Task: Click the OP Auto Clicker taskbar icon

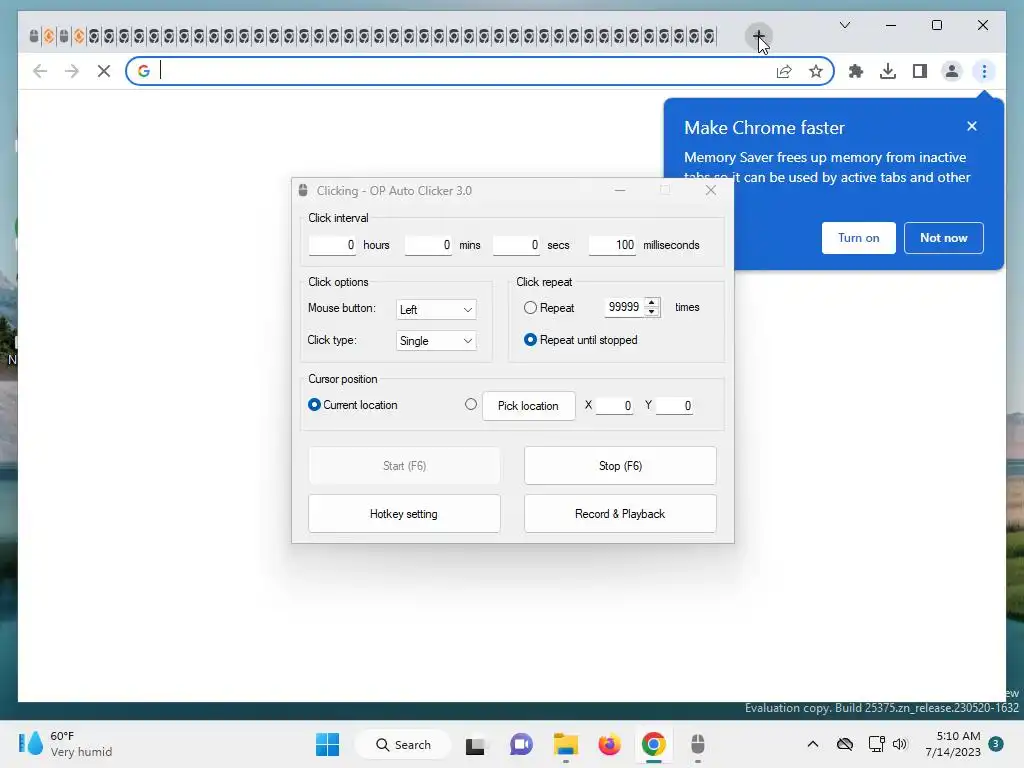Action: click(697, 744)
